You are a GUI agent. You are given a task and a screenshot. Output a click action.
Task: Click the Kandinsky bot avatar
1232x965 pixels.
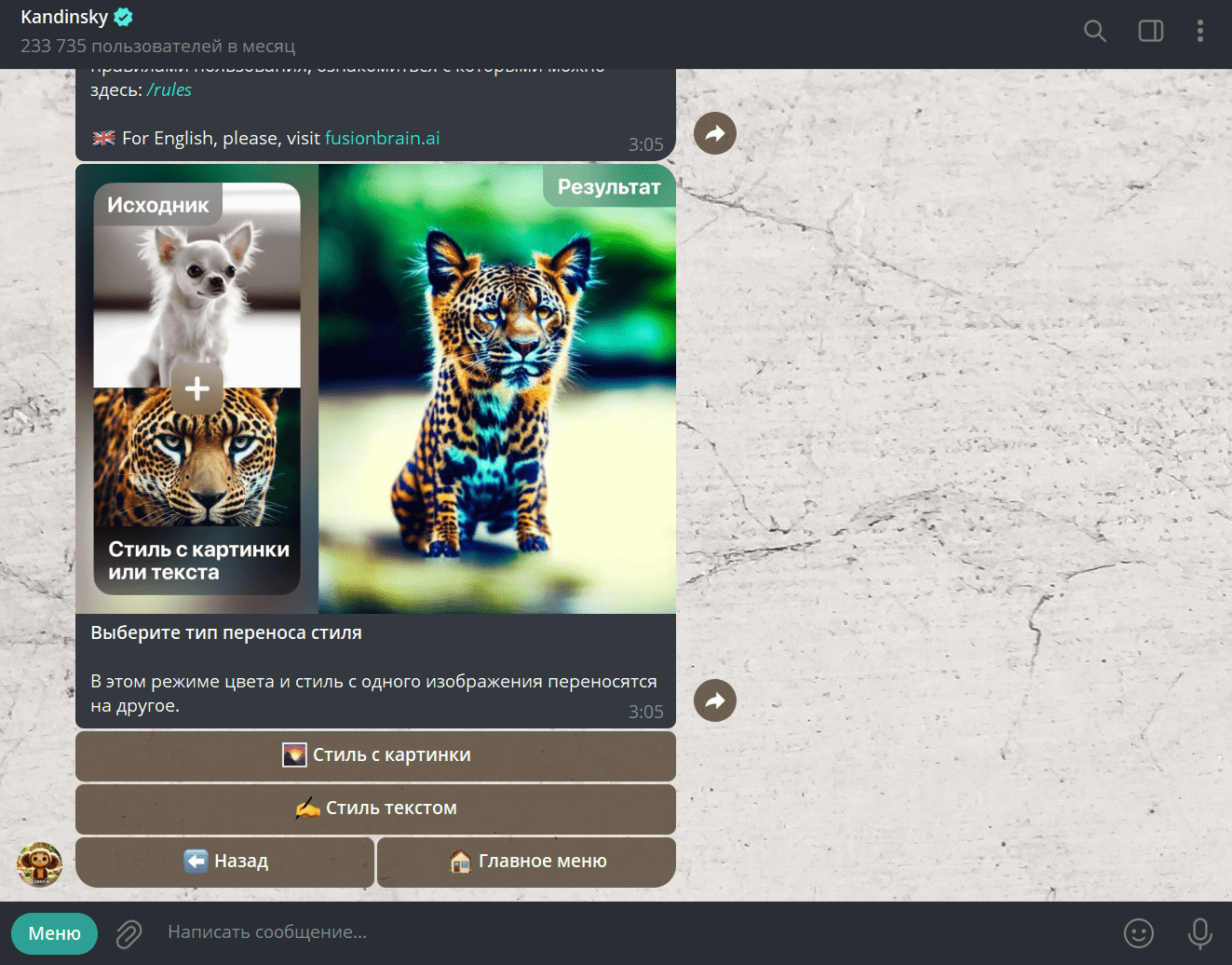(39, 864)
